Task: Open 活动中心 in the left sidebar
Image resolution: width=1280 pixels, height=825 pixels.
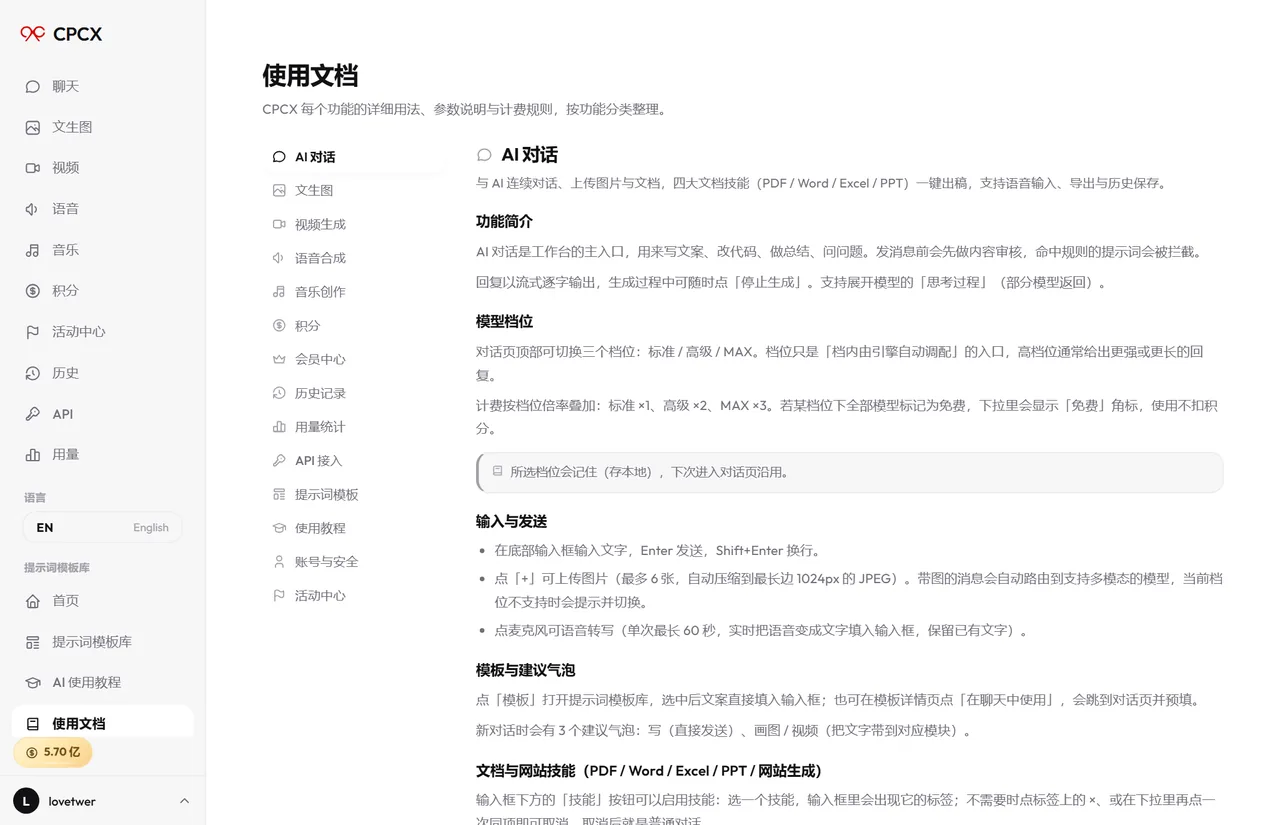Action: [x=102, y=332]
